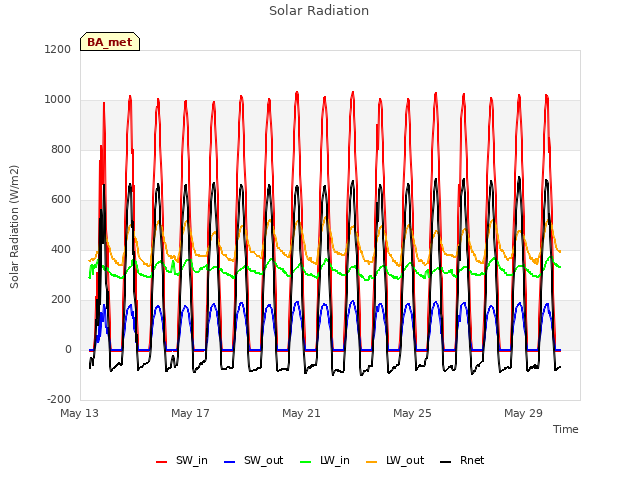Toggle the Rnet legend entry
Image resolution: width=640 pixels, height=480 pixels.
462,460
